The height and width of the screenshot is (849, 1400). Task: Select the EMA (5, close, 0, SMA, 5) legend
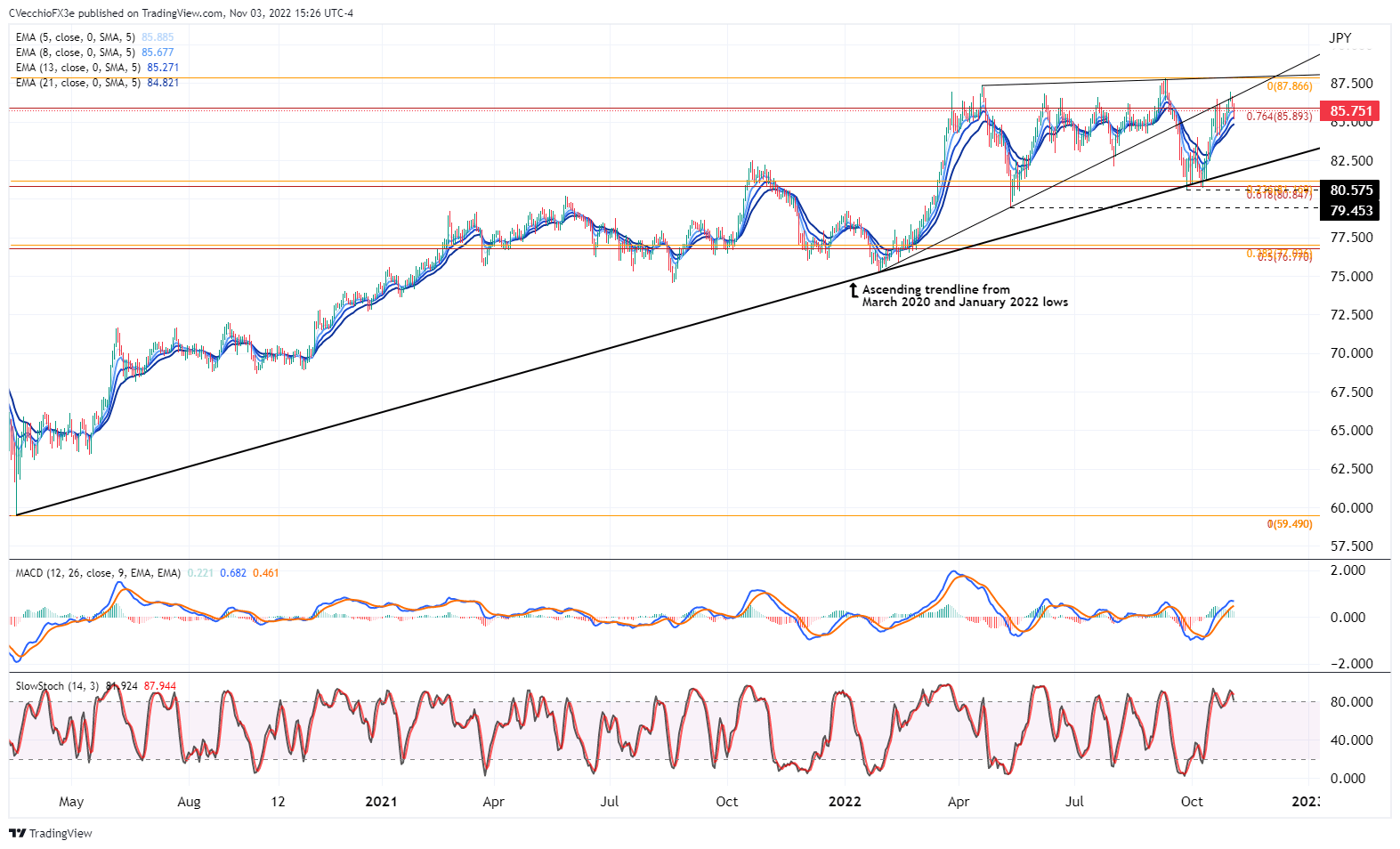(76, 37)
